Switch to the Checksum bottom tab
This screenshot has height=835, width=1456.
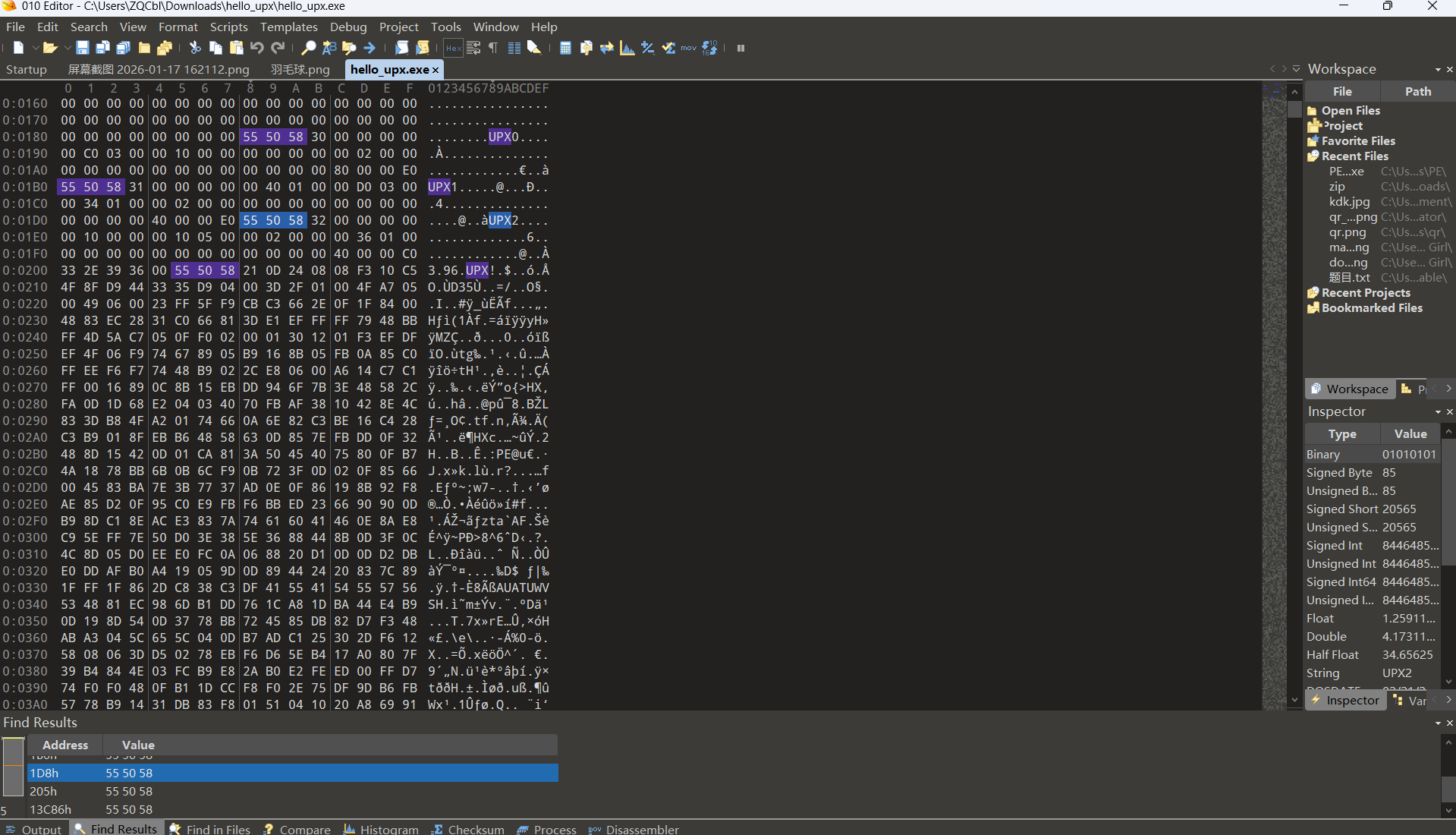click(x=468, y=829)
